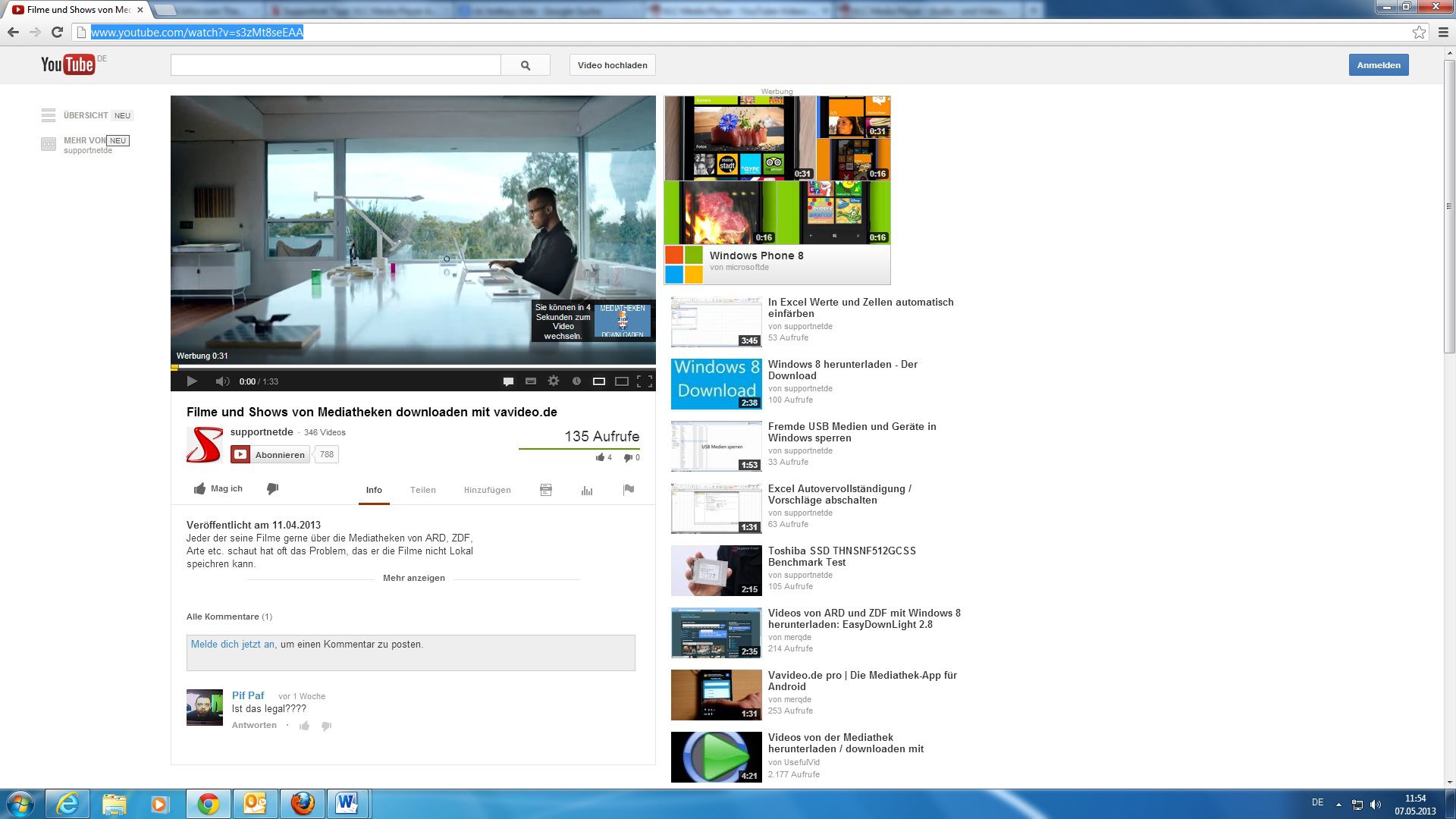The width and height of the screenshot is (1456, 819).
Task: Open the video statistics chart icon
Action: pyautogui.click(x=587, y=491)
